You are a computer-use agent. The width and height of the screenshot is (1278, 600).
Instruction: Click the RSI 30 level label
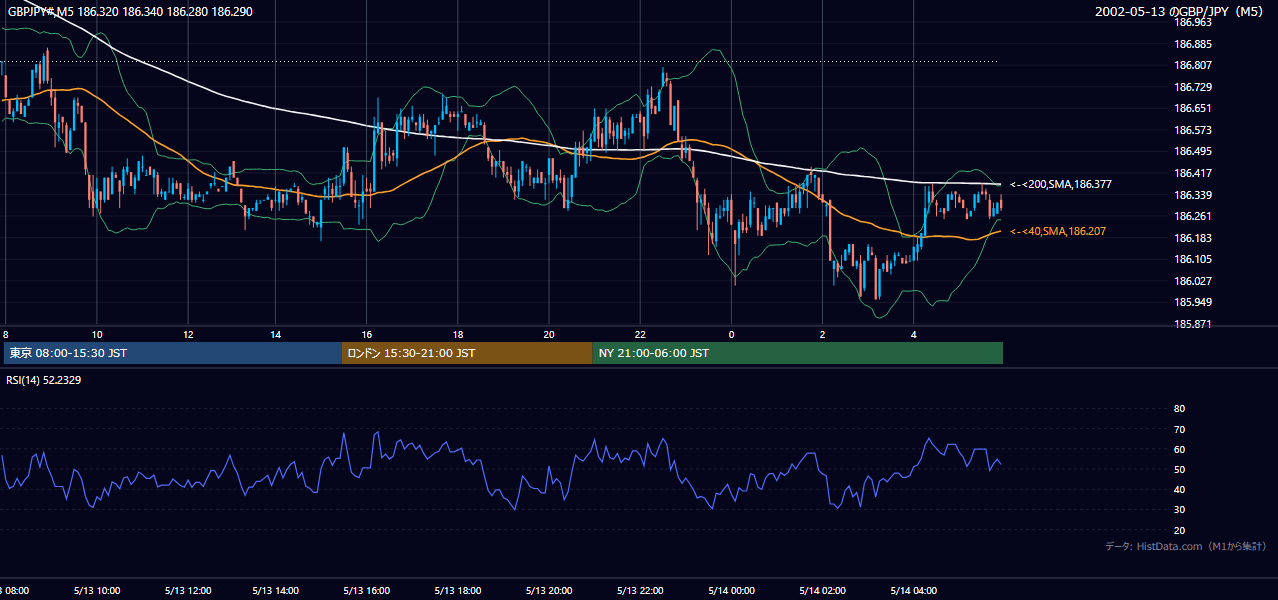coord(1179,510)
